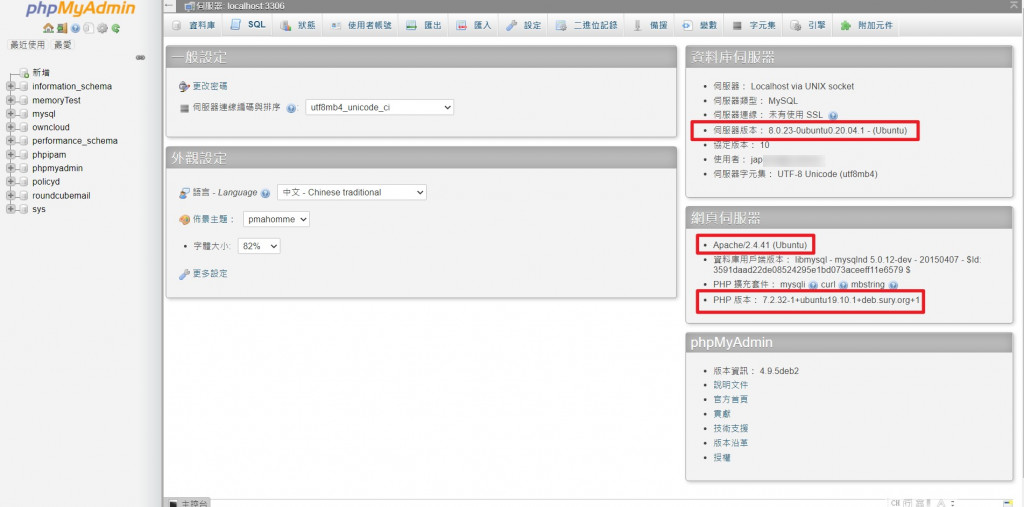Click the theme palette icon beside 佈景主題
The height and width of the screenshot is (507, 1024).
pyautogui.click(x=184, y=220)
